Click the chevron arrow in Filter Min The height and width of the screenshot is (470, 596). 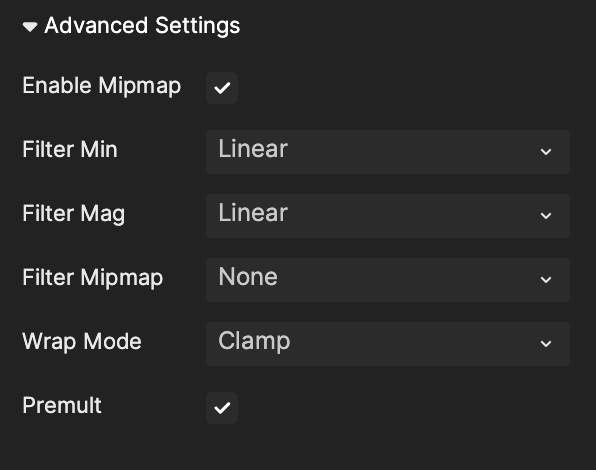[x=546, y=152]
